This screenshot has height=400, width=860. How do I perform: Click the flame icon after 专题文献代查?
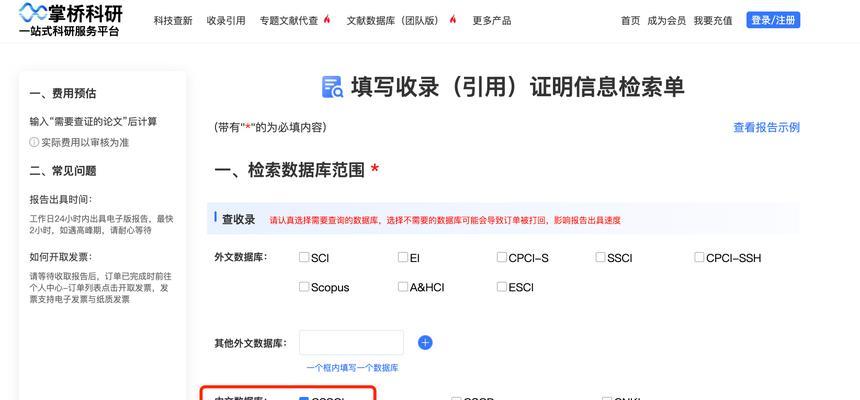coord(327,20)
